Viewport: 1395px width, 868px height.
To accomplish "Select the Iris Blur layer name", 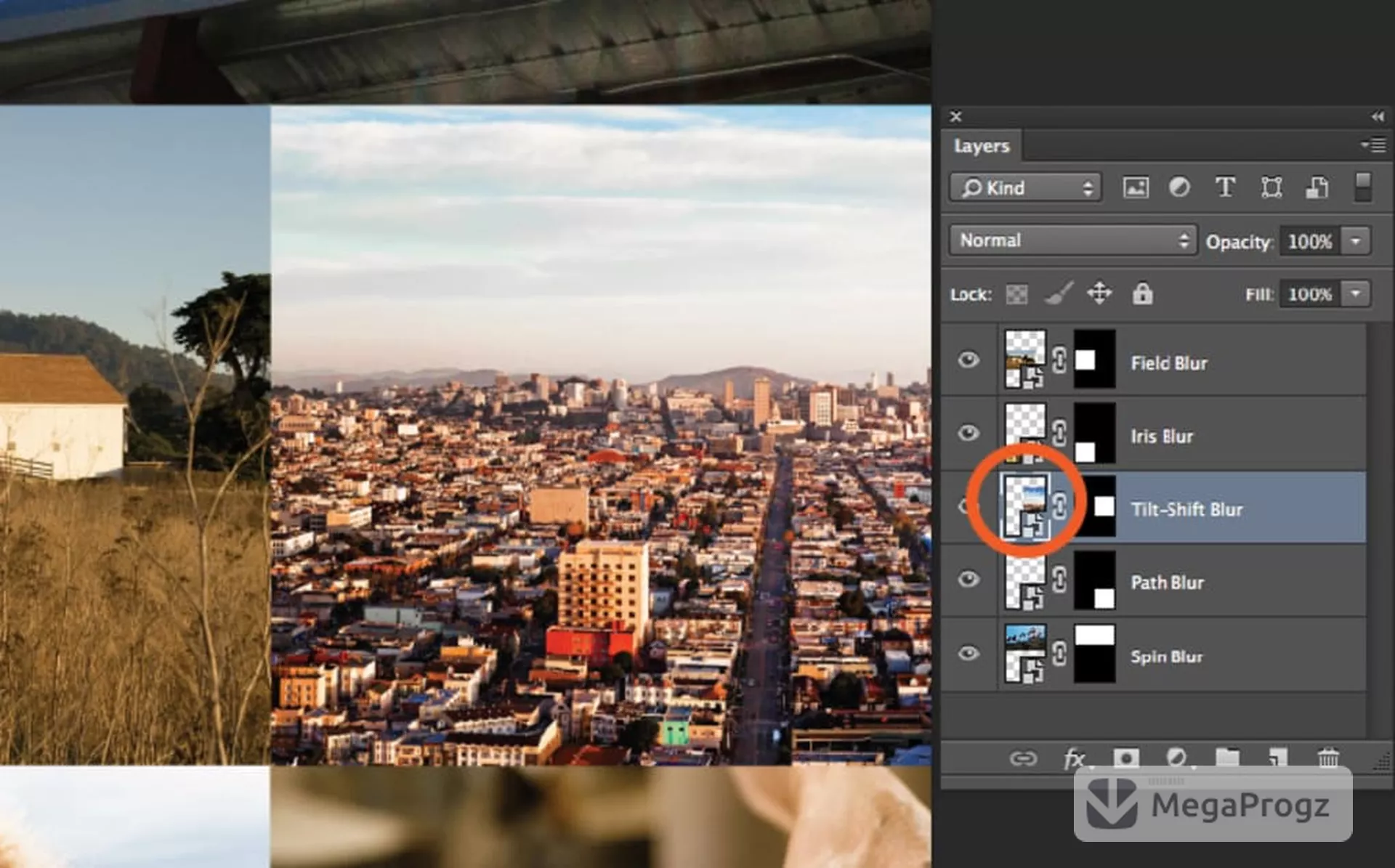I will point(1162,437).
